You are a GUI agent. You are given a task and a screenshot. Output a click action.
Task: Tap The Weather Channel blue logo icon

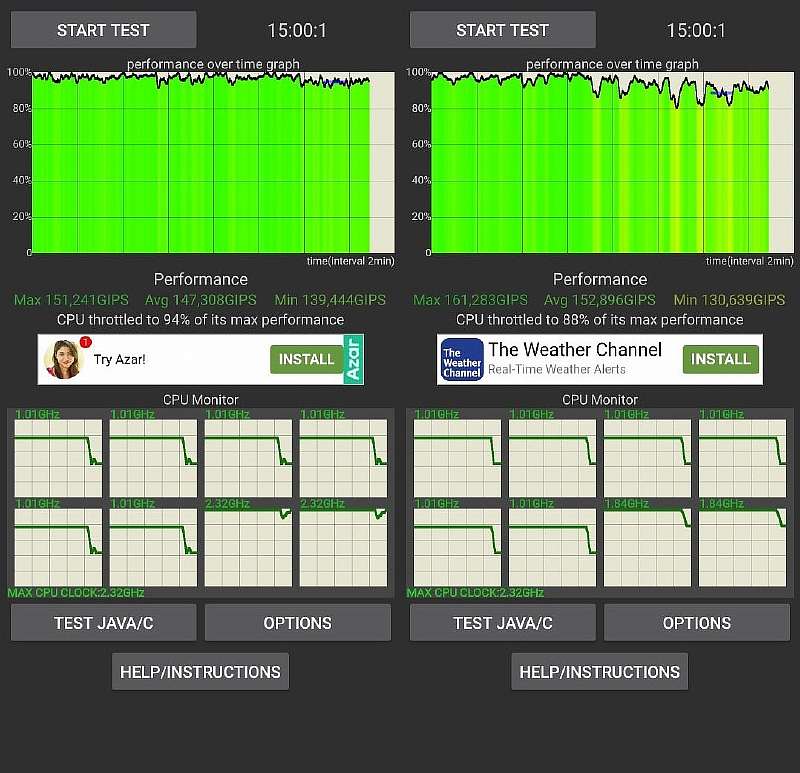point(461,360)
